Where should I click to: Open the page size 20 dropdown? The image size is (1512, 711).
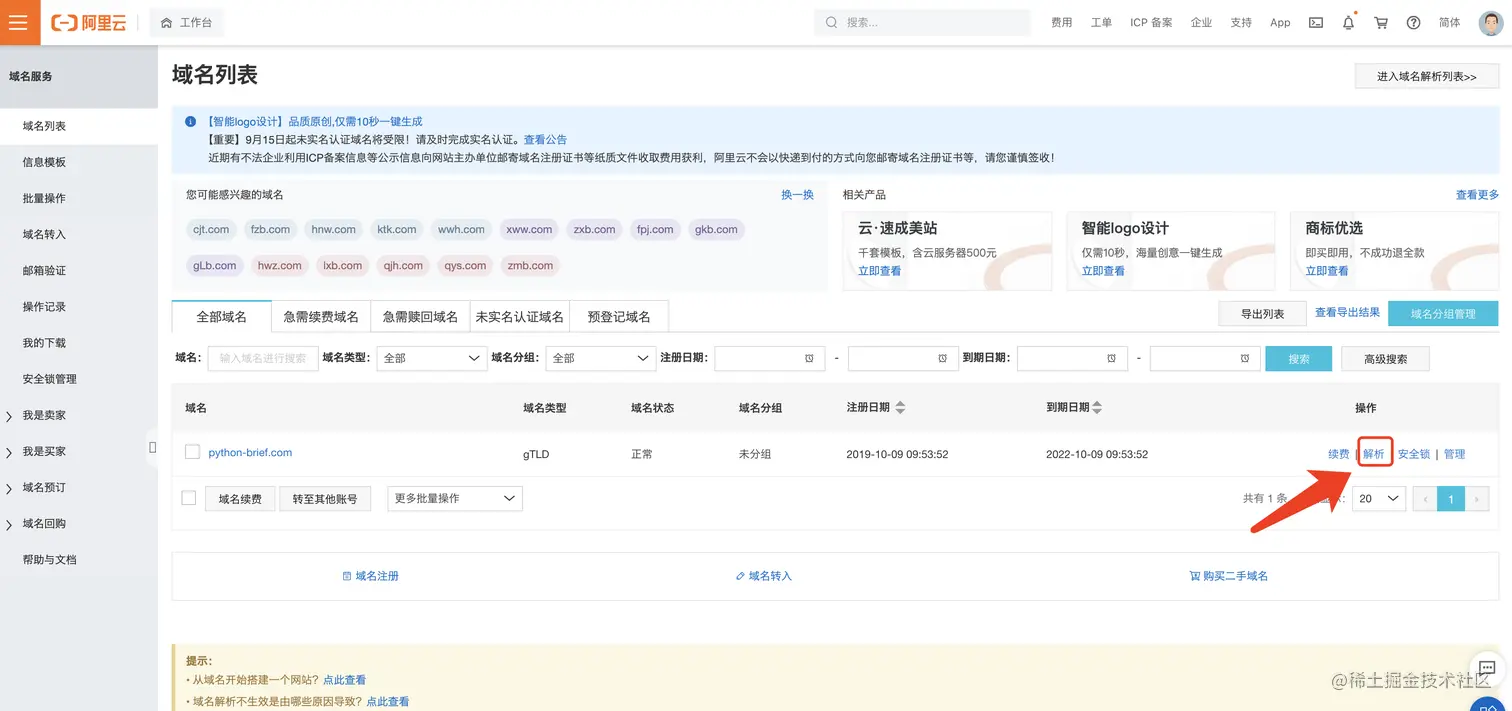(1379, 498)
